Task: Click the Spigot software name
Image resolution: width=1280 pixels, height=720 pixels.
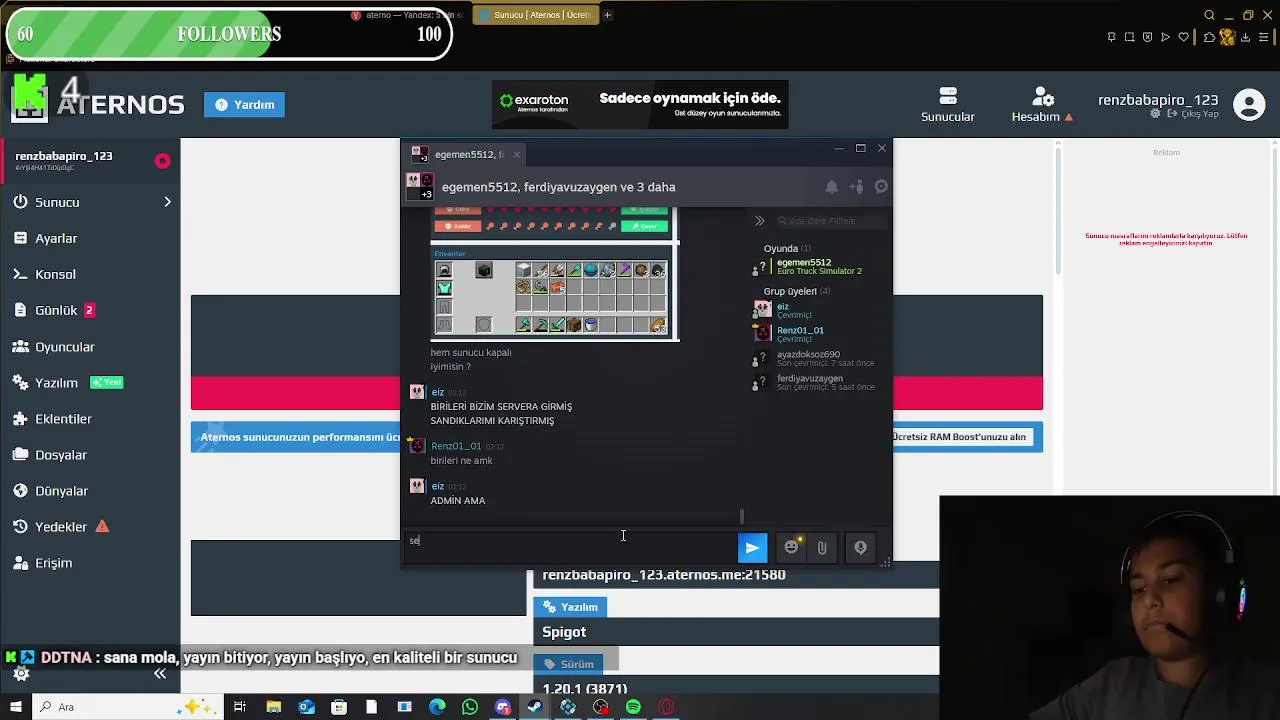Action: [564, 632]
